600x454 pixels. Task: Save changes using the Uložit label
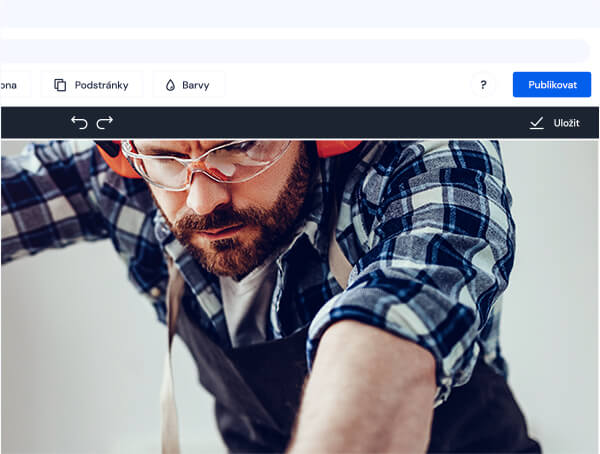tap(566, 122)
